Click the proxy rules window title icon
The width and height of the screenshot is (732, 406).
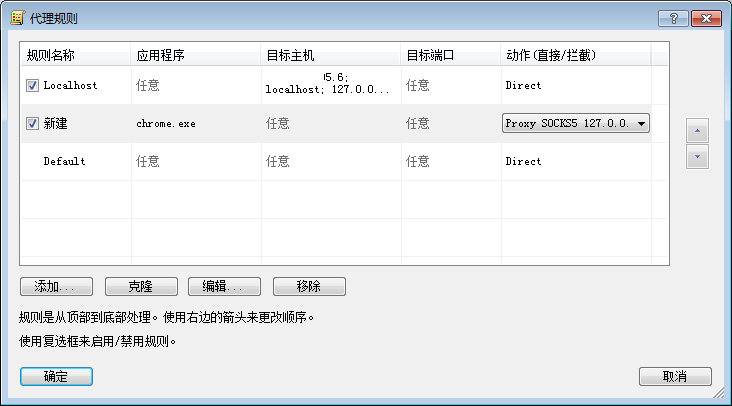[17, 18]
